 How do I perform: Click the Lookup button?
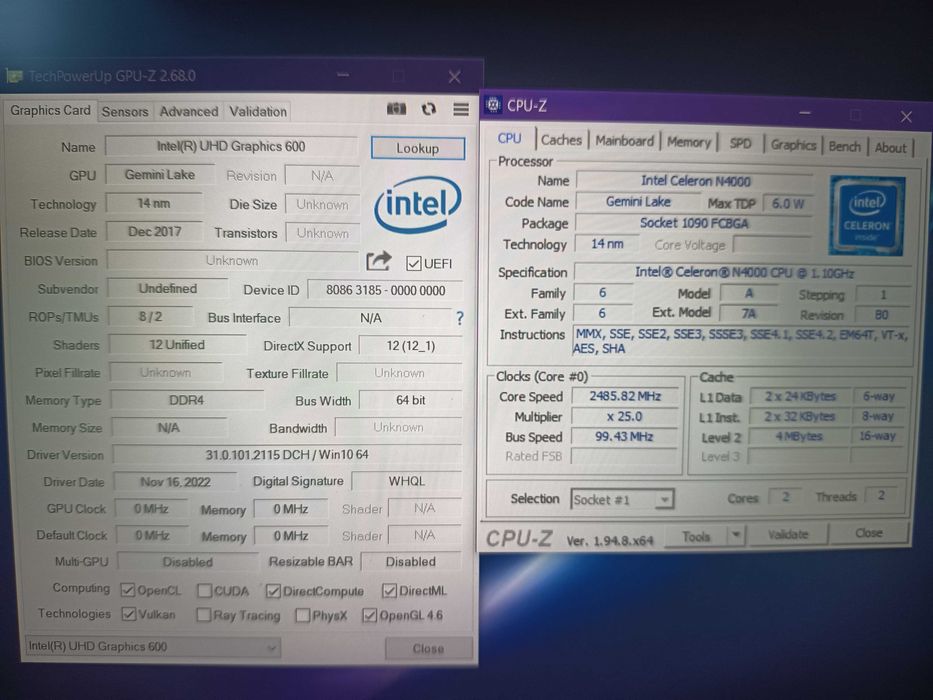(x=418, y=148)
